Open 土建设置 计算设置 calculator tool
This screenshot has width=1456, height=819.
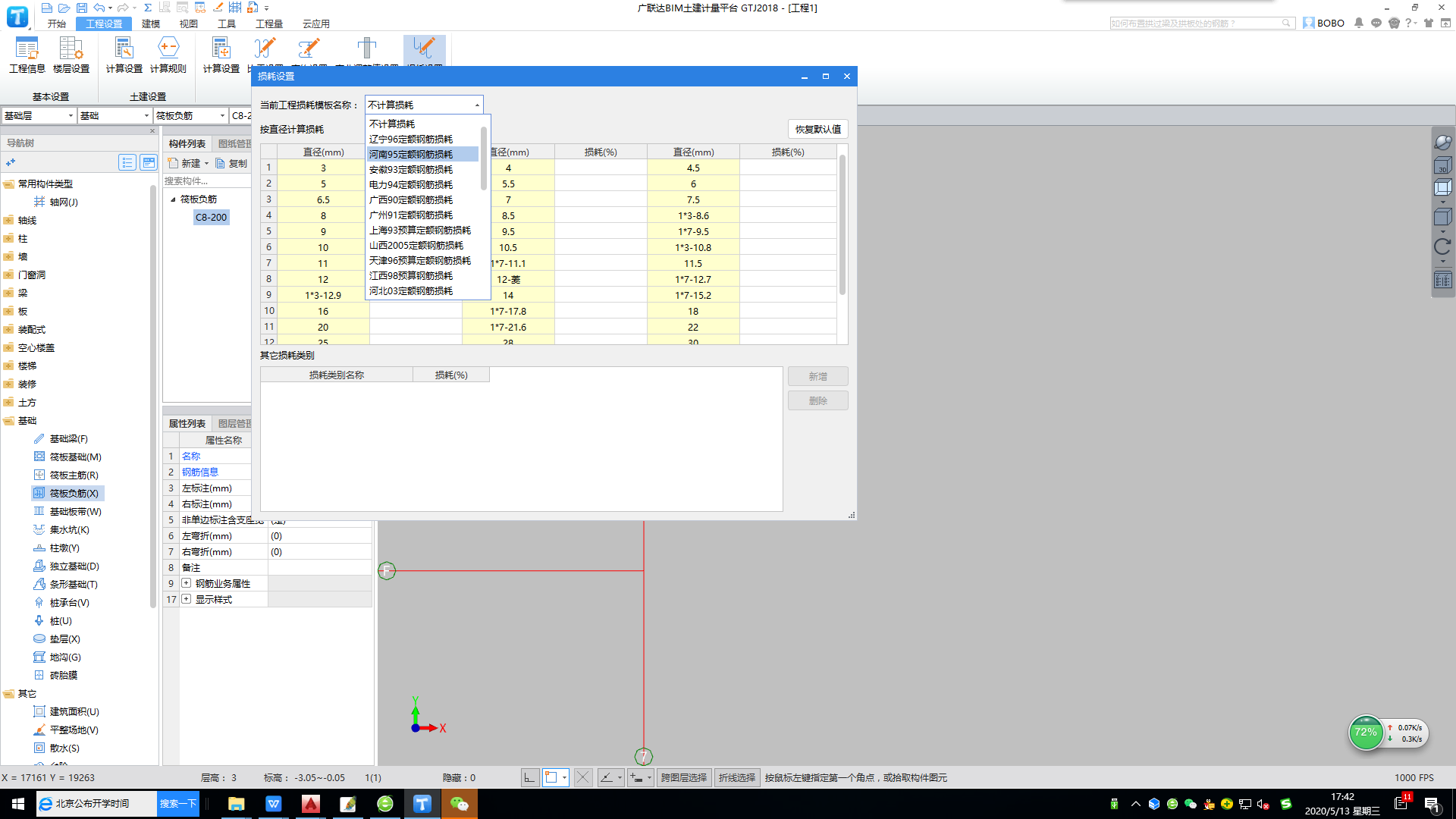[124, 55]
